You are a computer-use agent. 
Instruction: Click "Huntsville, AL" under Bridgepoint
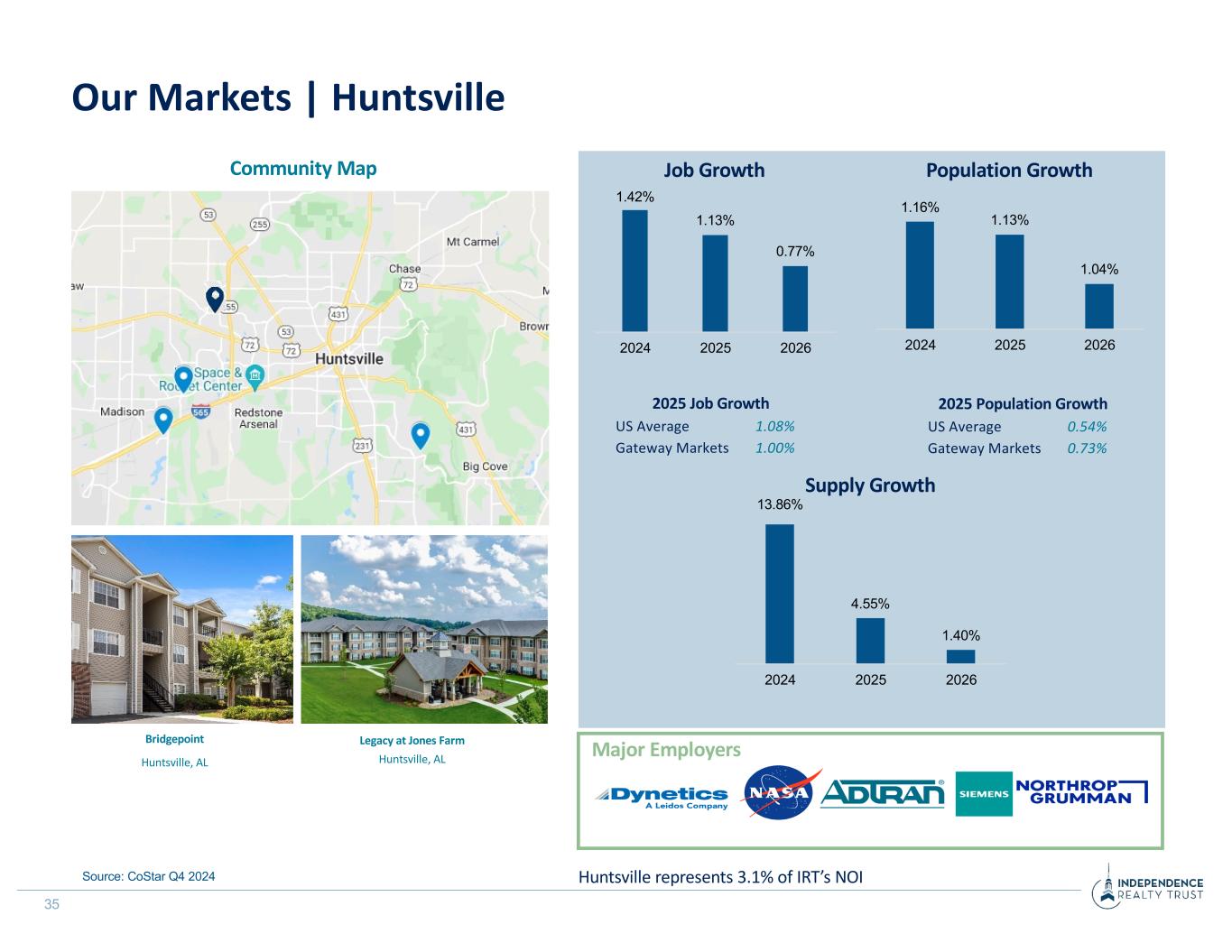[175, 763]
